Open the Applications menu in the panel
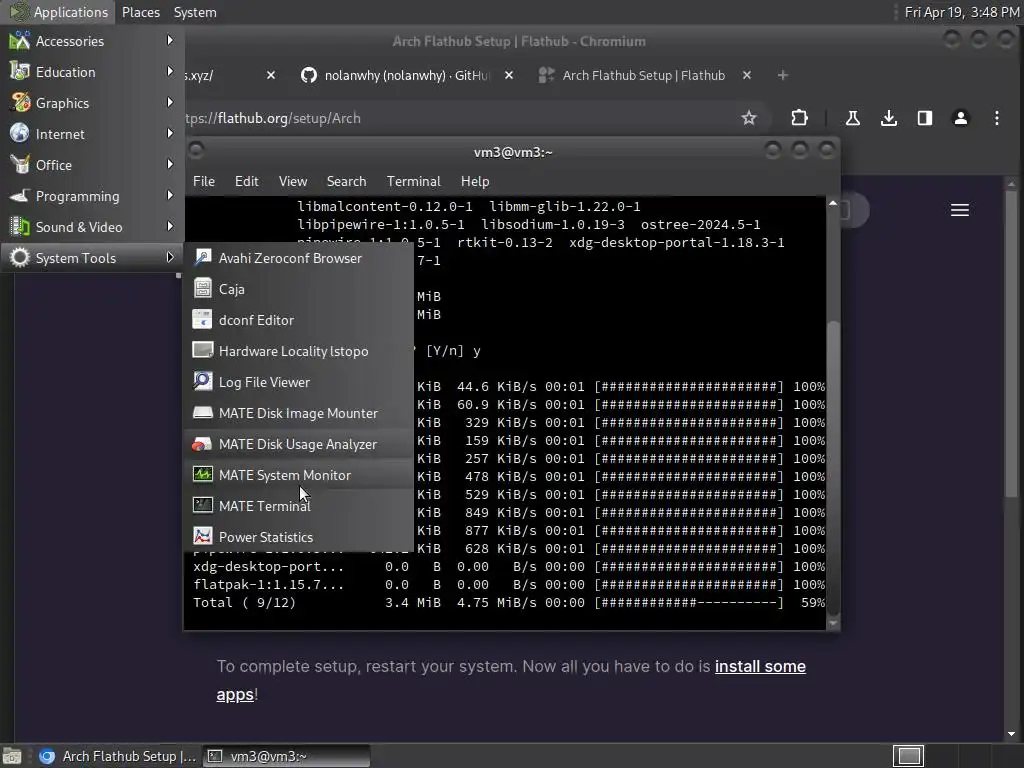1024x768 pixels. tap(59, 12)
